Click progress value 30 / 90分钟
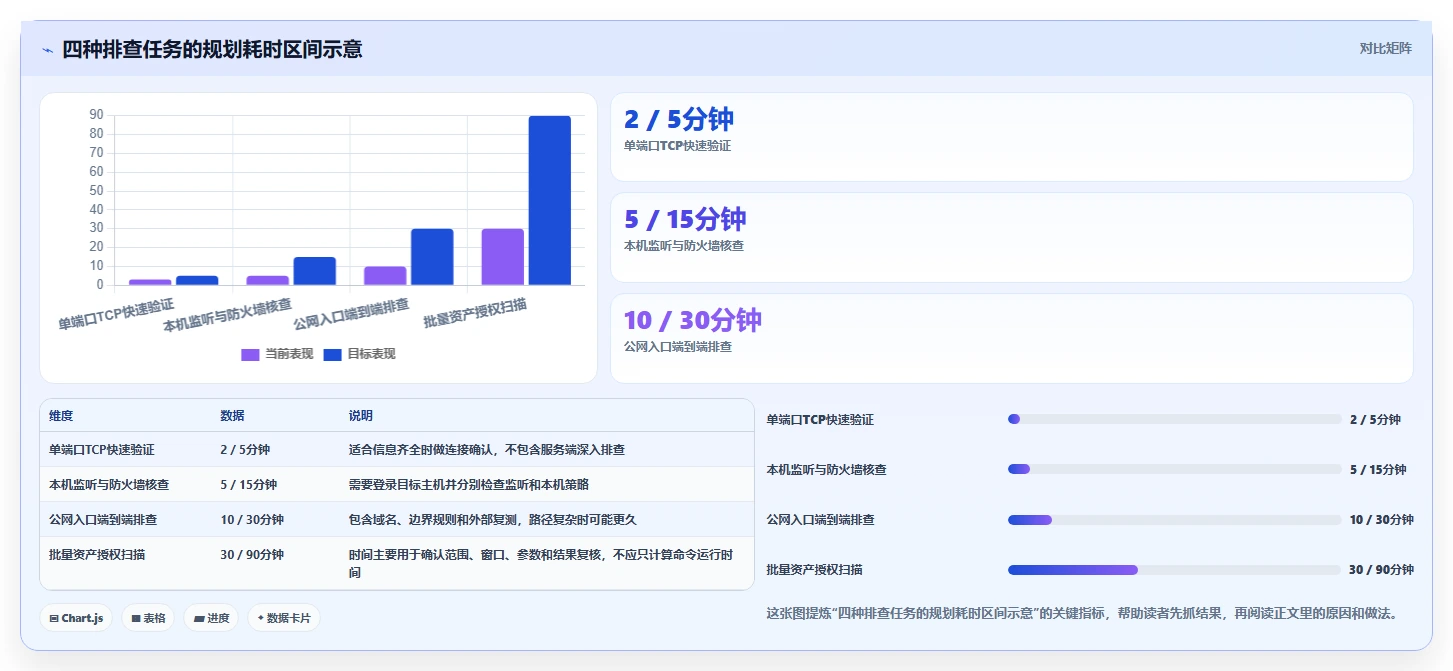Viewport: 1453px width, 671px height. [x=1382, y=570]
